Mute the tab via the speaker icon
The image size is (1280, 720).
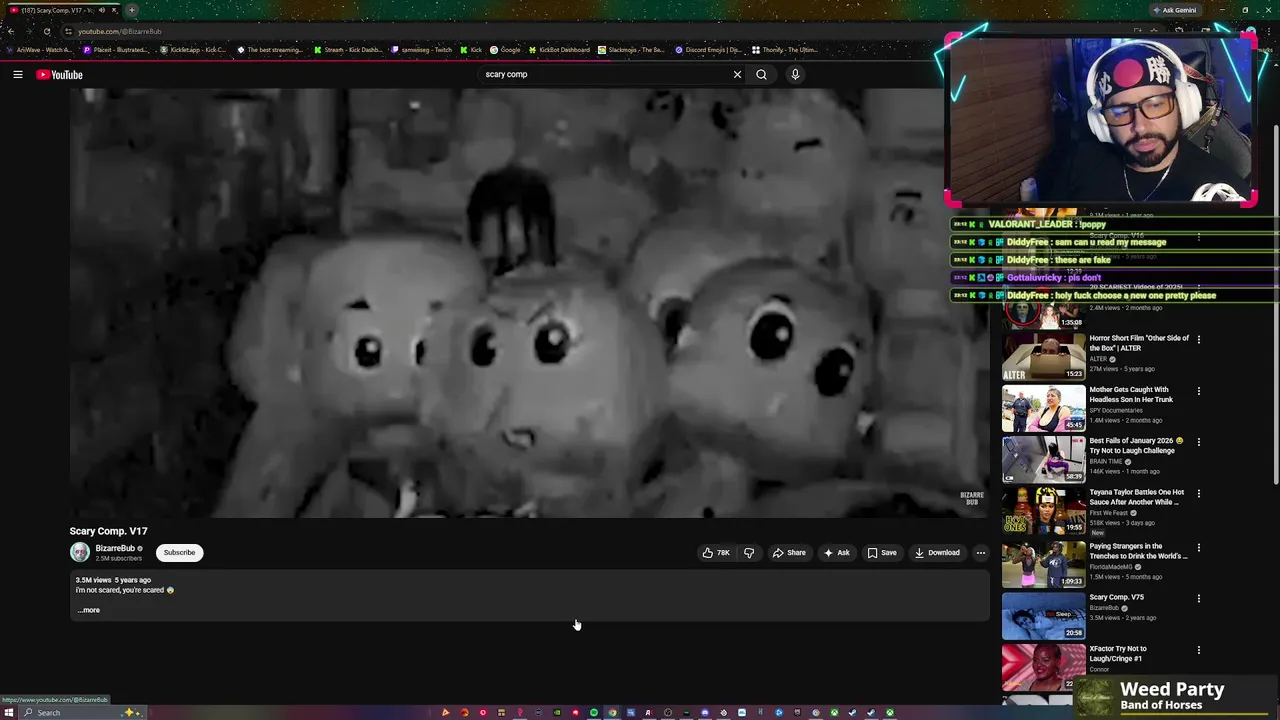pyautogui.click(x=101, y=10)
